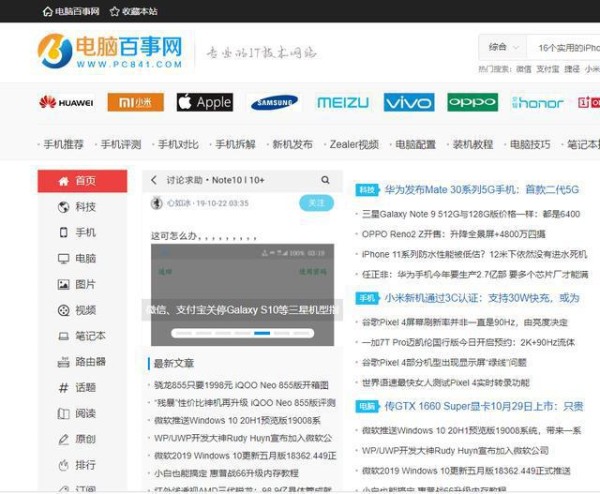The height and width of the screenshot is (494, 600).
Task: Select the 首页 sidebar tab
Action: click(x=82, y=181)
